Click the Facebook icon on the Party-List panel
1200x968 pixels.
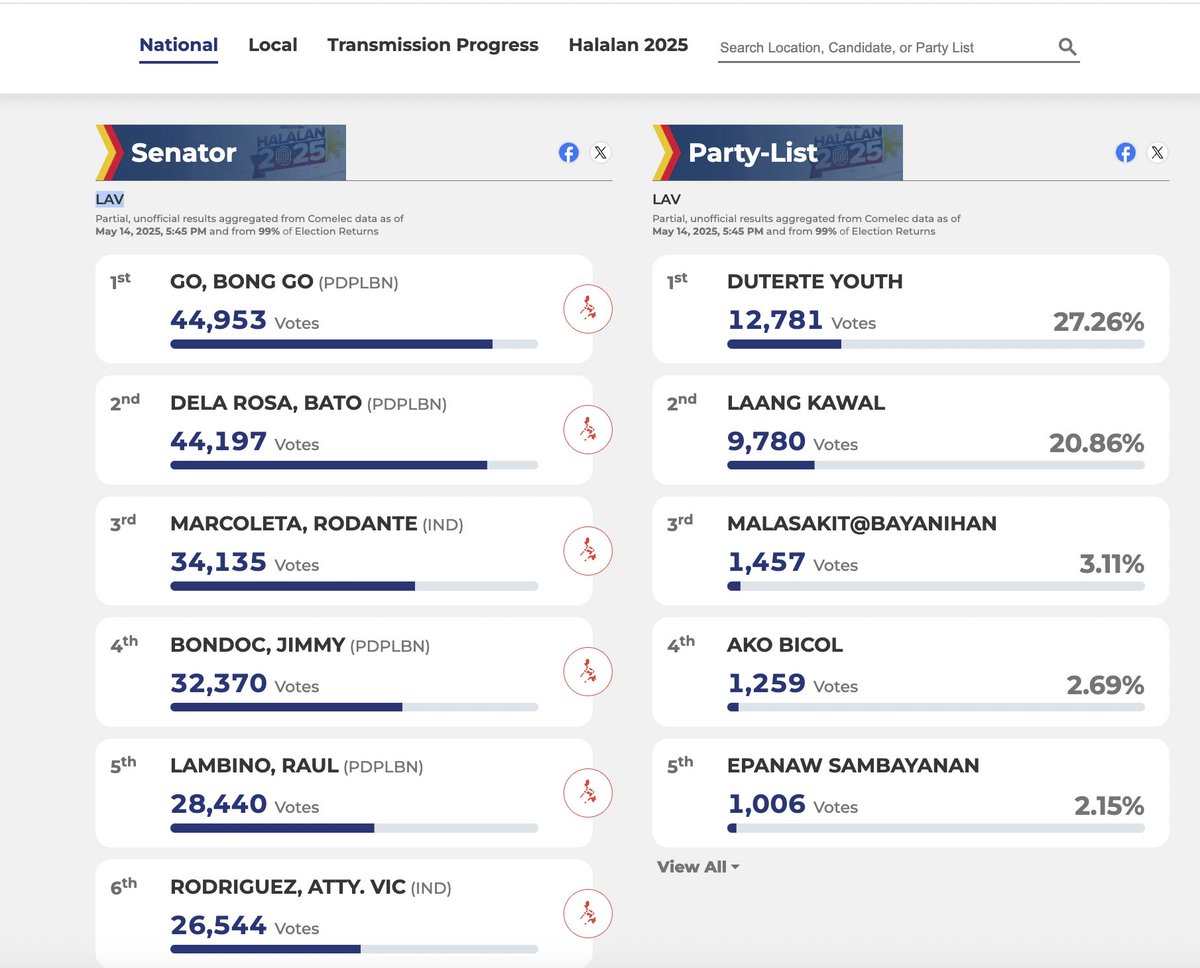click(x=1125, y=152)
